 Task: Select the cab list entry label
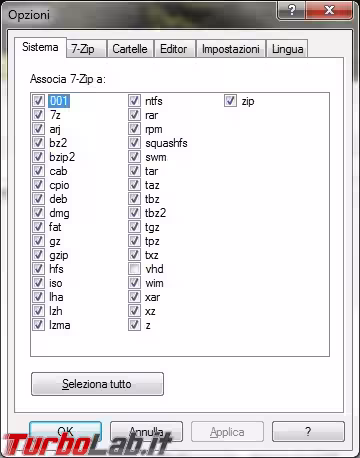58,171
